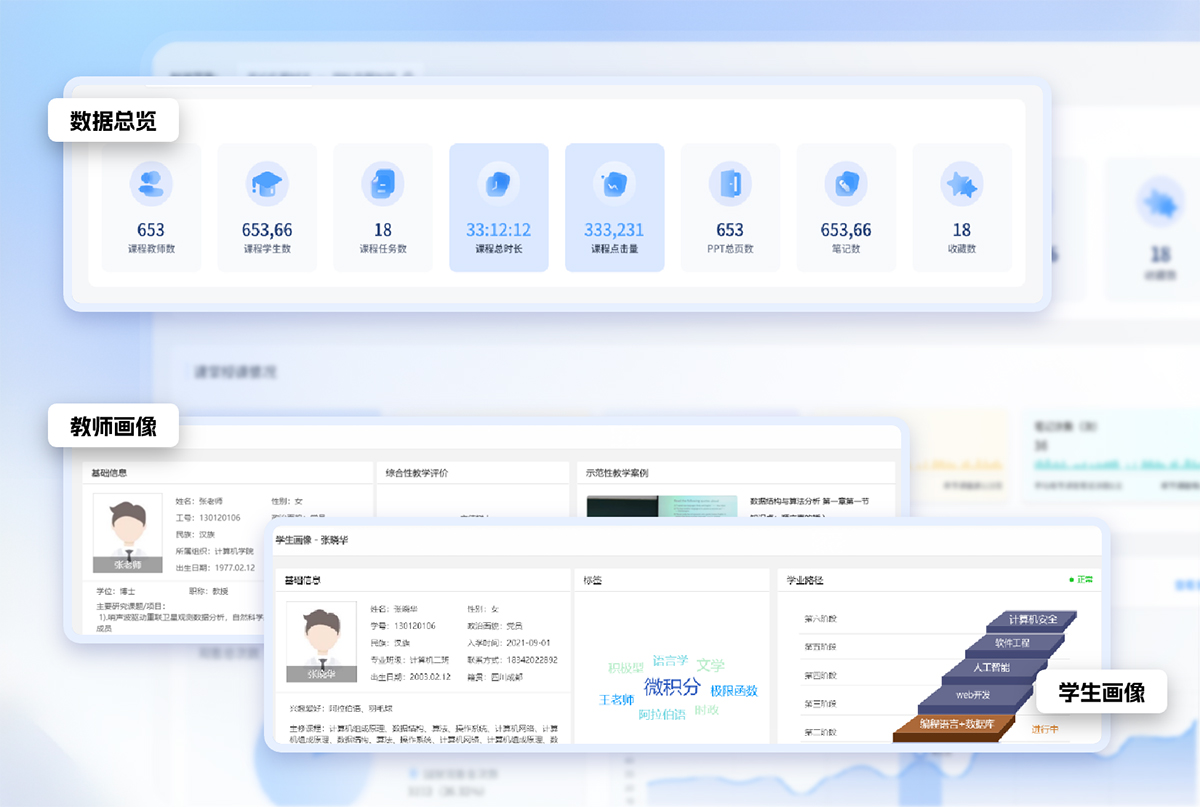
Task: Click the 第六阶段 row label
Action: (x=820, y=619)
